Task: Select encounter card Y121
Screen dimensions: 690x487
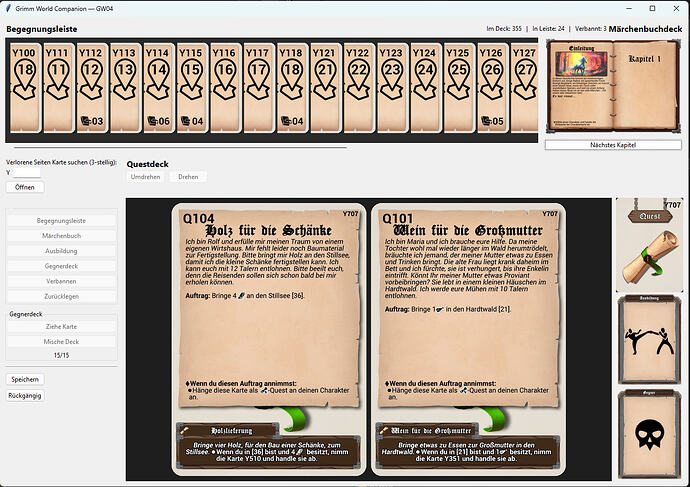Action: (327, 88)
